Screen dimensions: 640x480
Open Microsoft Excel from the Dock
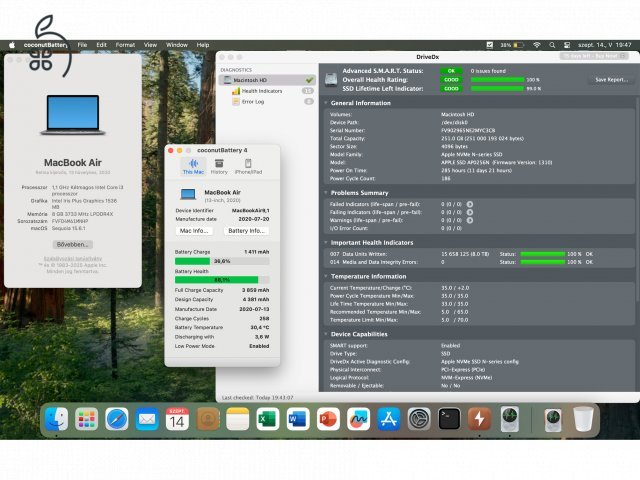(x=268, y=419)
